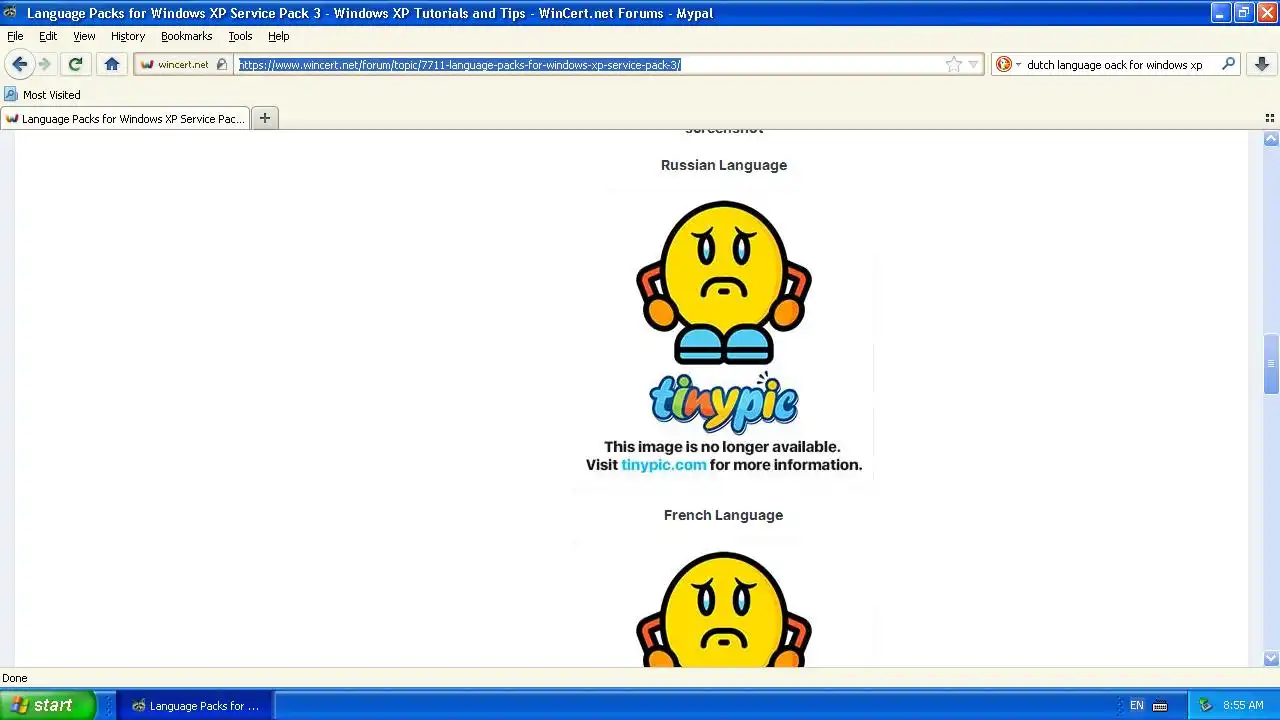Click the Most Visited bookmarks folder
Screen dimensions: 1280x720
[x=42, y=95]
